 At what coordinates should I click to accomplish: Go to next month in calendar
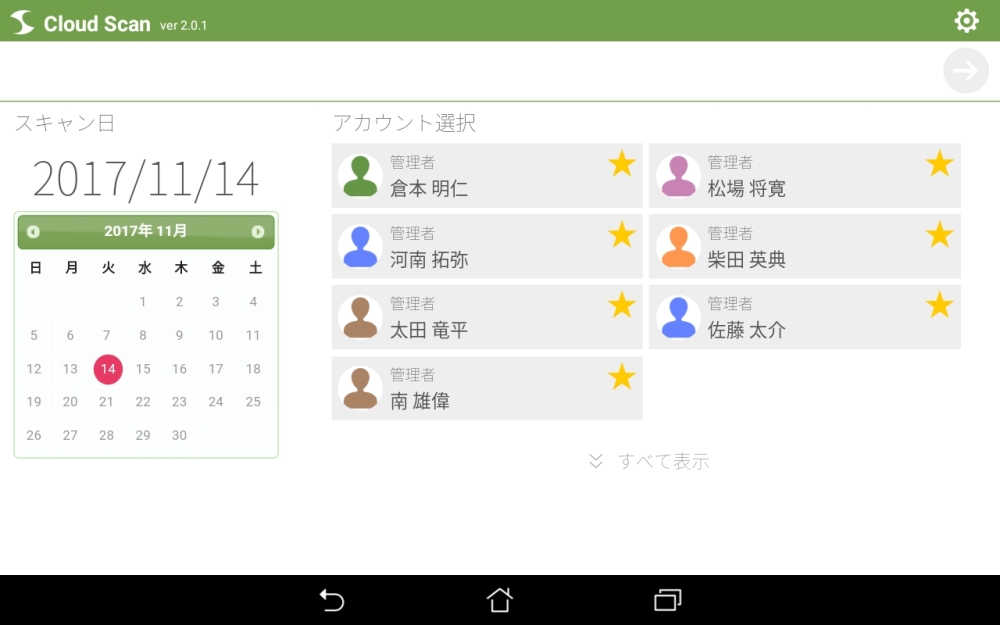258,232
